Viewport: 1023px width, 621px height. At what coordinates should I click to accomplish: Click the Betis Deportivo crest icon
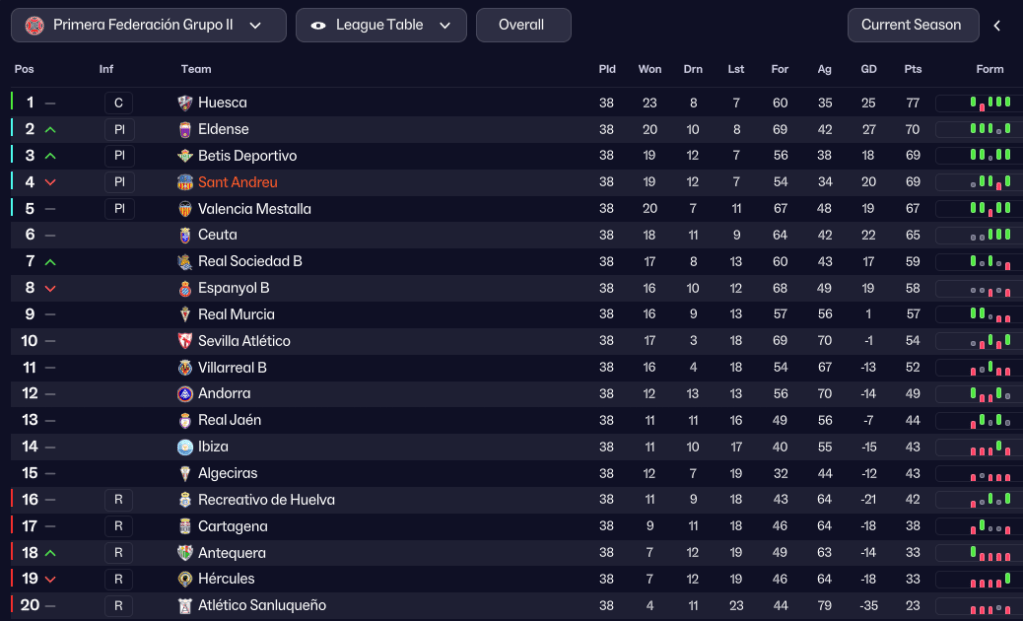185,156
